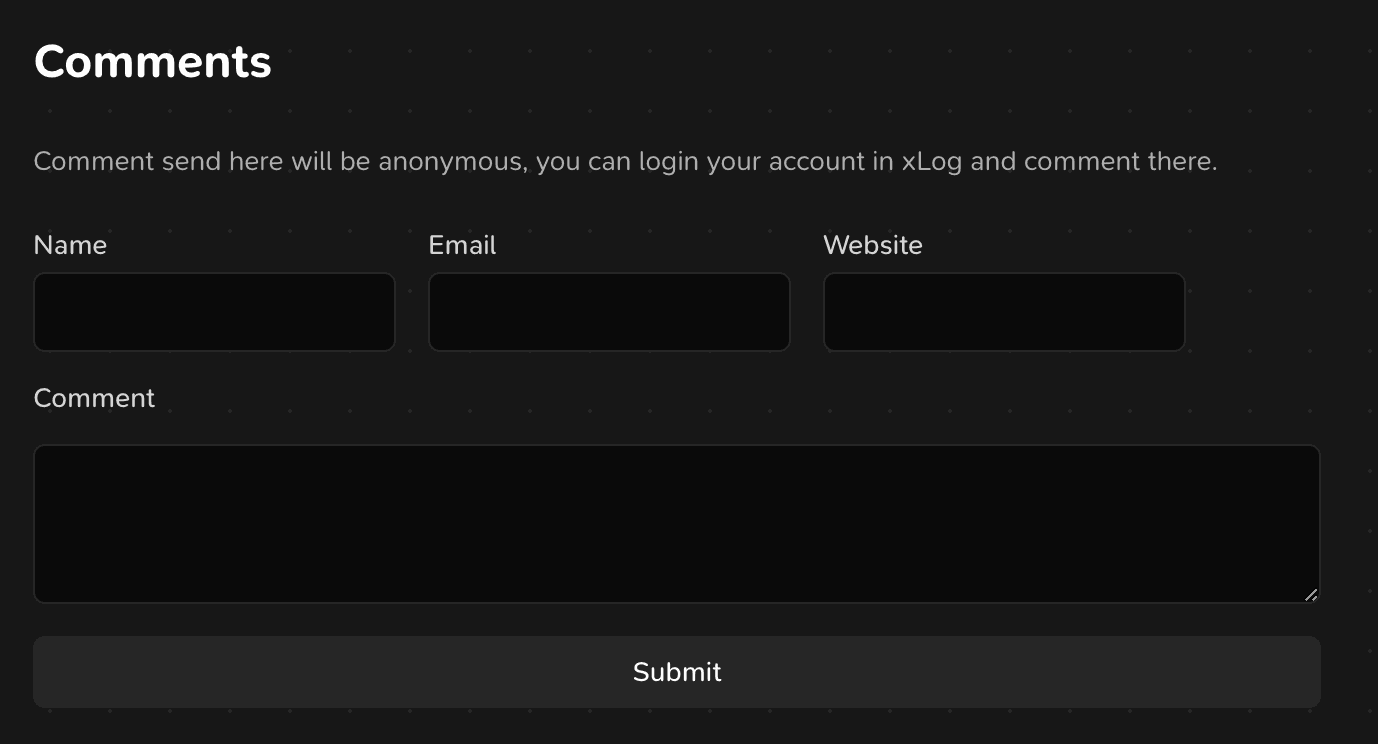The image size is (1378, 744).
Task: Click the Comments section heading
Action: pyautogui.click(x=153, y=62)
